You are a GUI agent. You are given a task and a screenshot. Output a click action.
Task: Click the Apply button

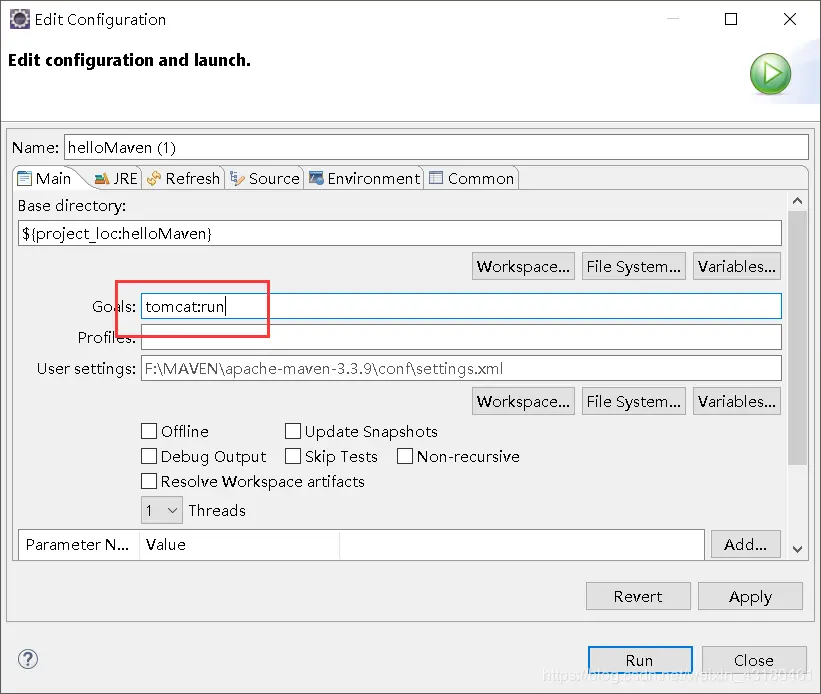click(750, 596)
